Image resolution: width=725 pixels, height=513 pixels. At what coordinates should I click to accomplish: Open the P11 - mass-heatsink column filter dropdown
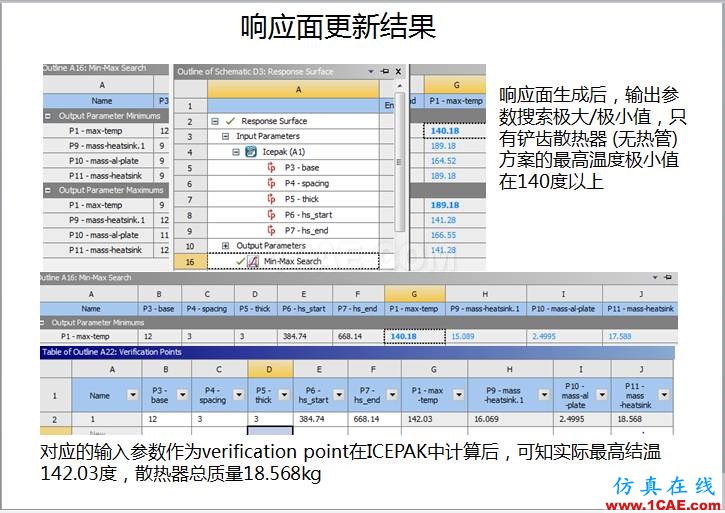[x=664, y=395]
